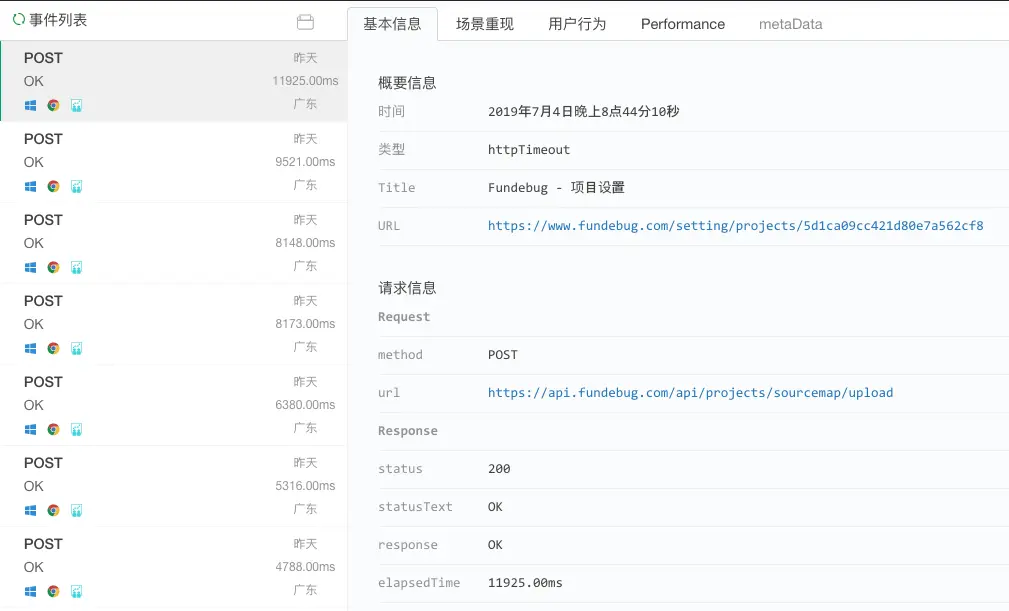
Task: Click the 事件列表 header title
Action: point(58,20)
